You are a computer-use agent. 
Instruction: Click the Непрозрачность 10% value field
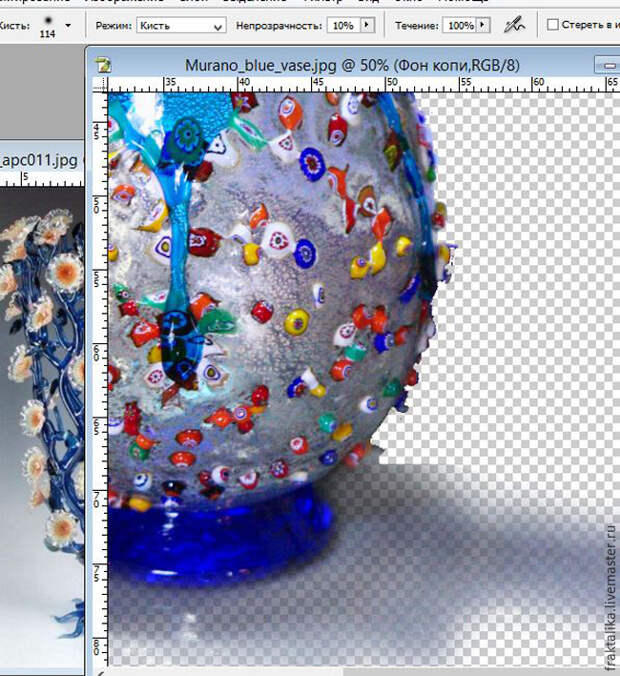pyautogui.click(x=342, y=25)
